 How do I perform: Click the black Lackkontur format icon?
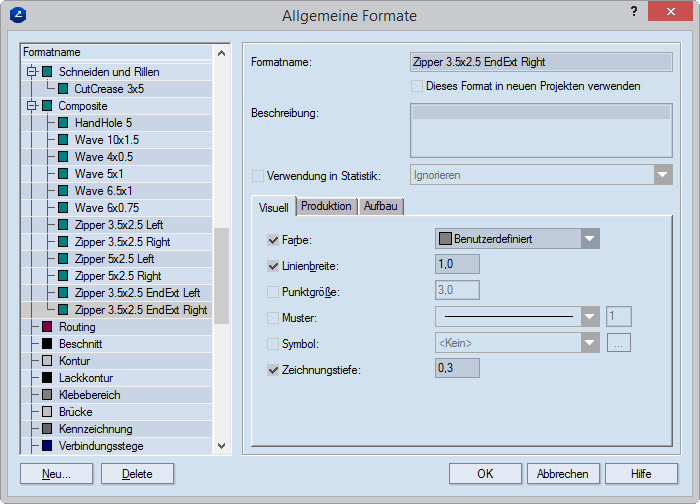pos(47,377)
